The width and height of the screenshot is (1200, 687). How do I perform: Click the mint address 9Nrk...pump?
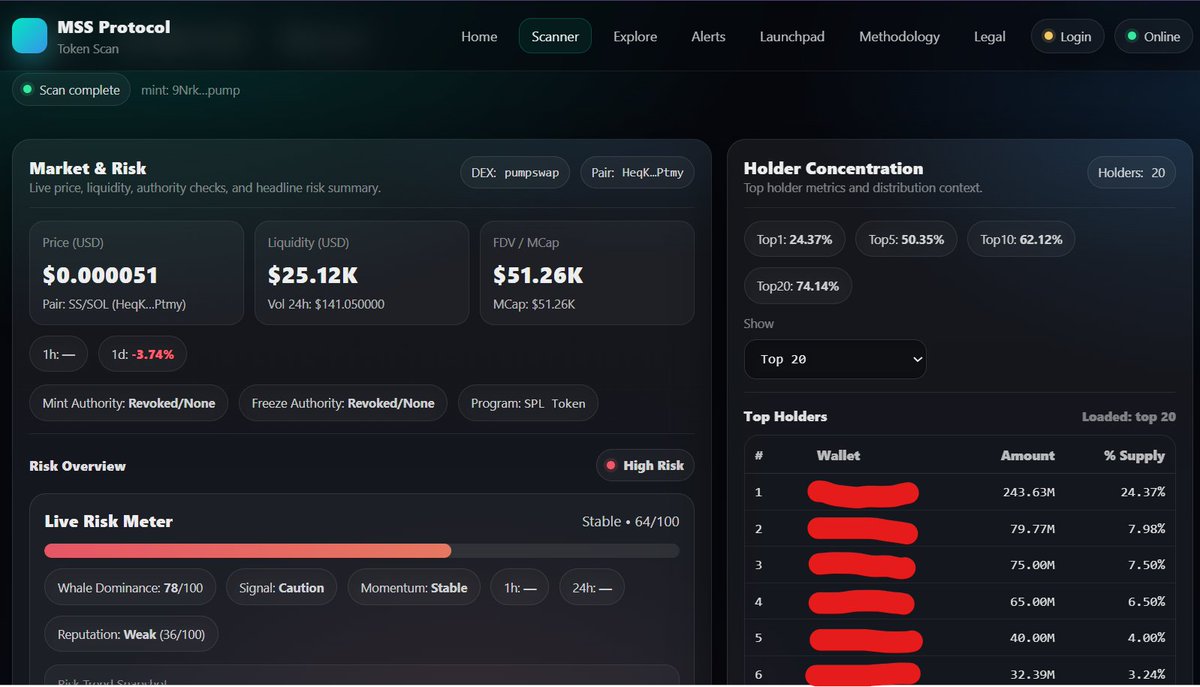190,90
